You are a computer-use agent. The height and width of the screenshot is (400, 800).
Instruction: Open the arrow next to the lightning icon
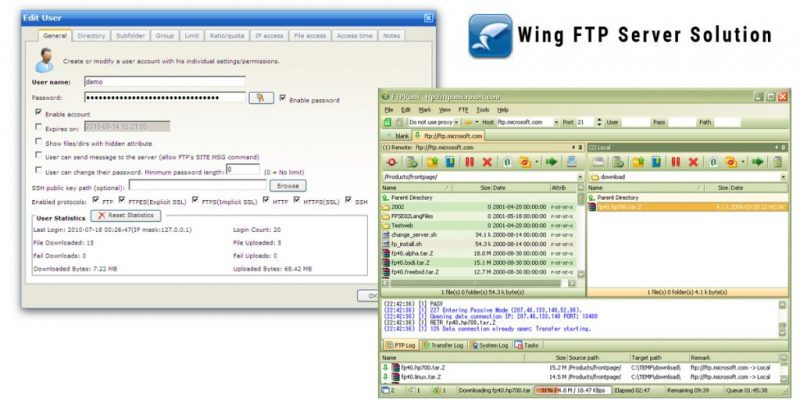click(x=477, y=122)
